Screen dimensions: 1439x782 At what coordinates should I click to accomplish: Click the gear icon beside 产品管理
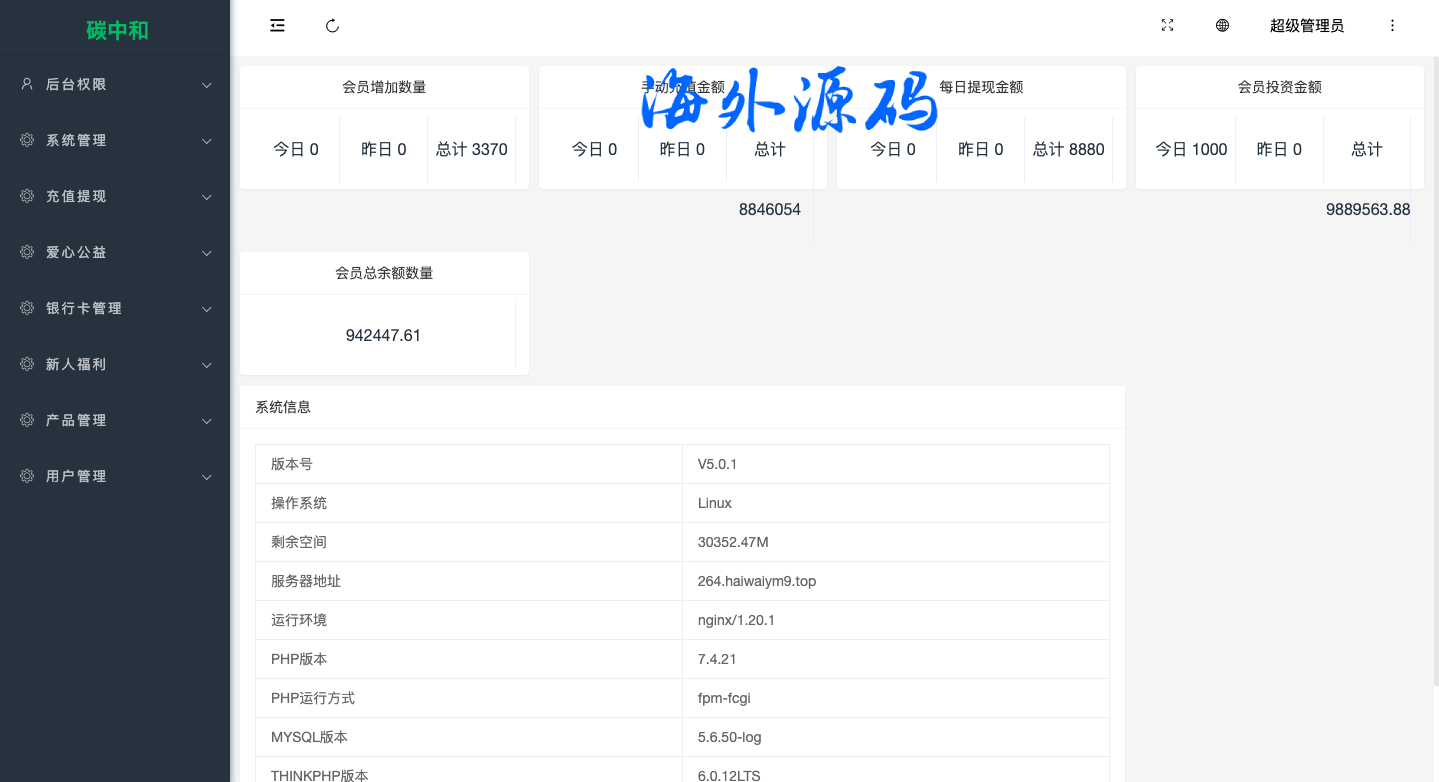[27, 421]
